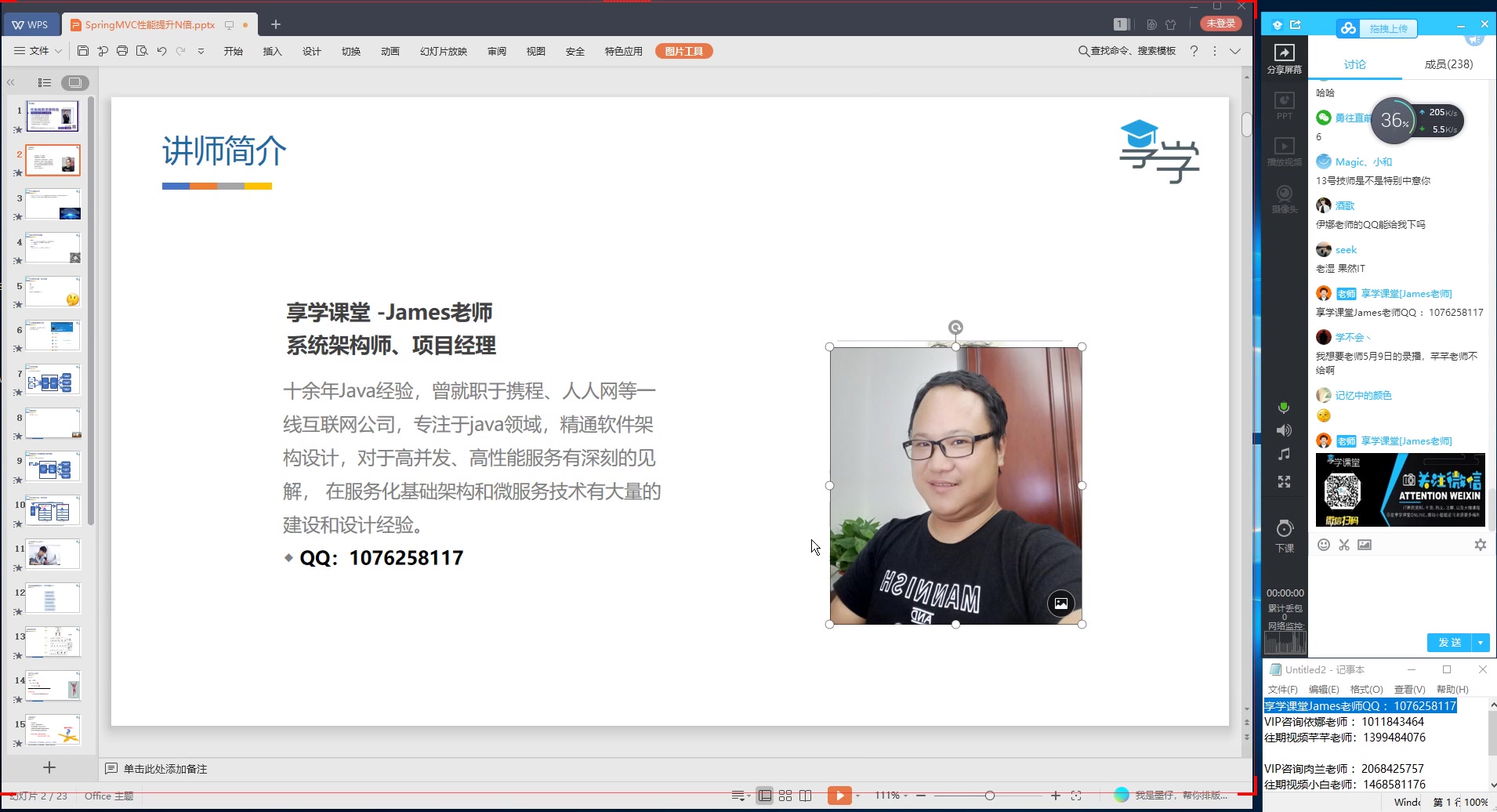The height and width of the screenshot is (812, 1497).
Task: Collapse the slide panel with double chevron
Action: tap(11, 82)
